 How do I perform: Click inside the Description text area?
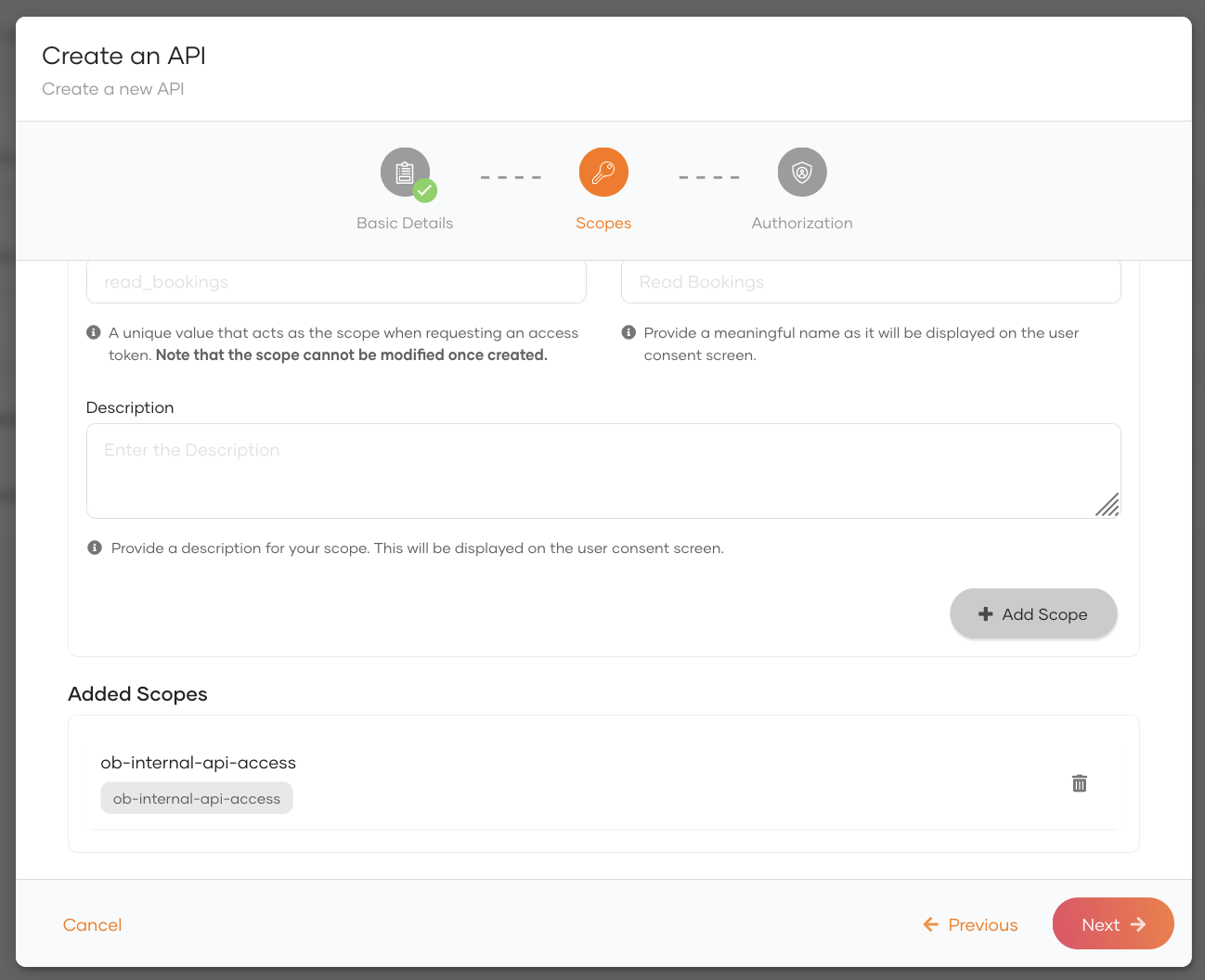tap(603, 469)
